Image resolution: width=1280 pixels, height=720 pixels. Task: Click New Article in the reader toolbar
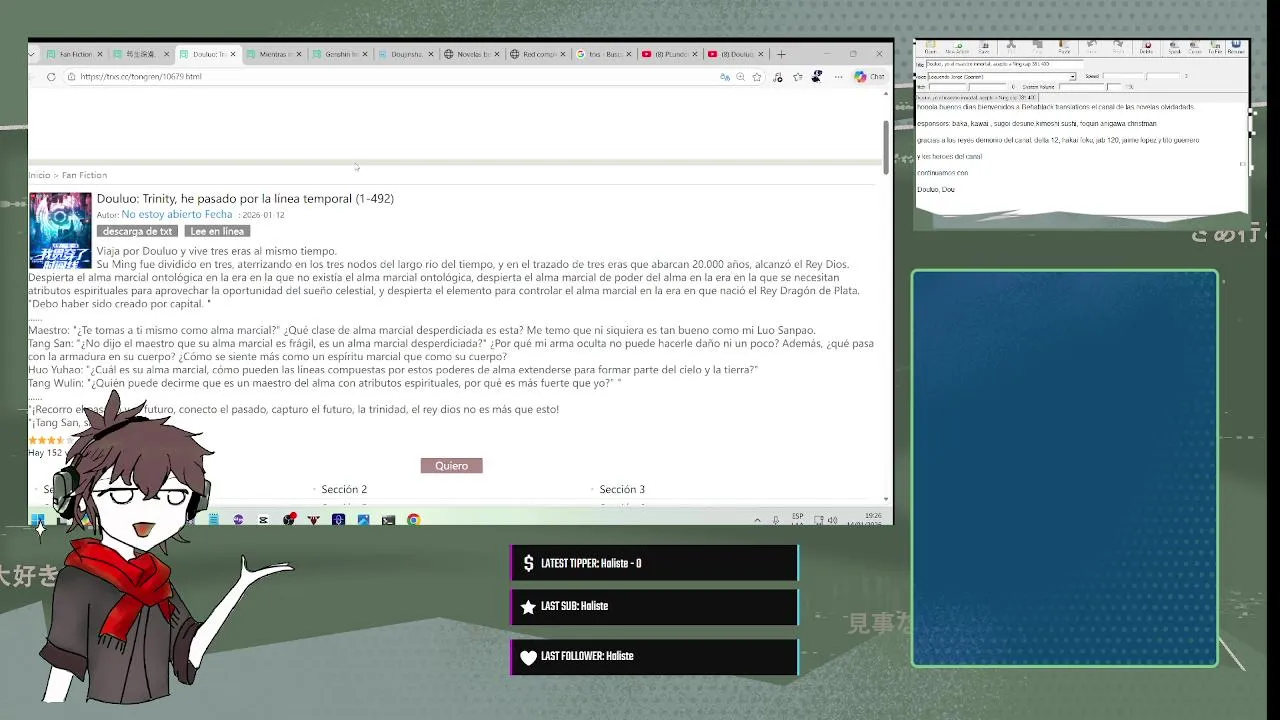pyautogui.click(x=957, y=47)
